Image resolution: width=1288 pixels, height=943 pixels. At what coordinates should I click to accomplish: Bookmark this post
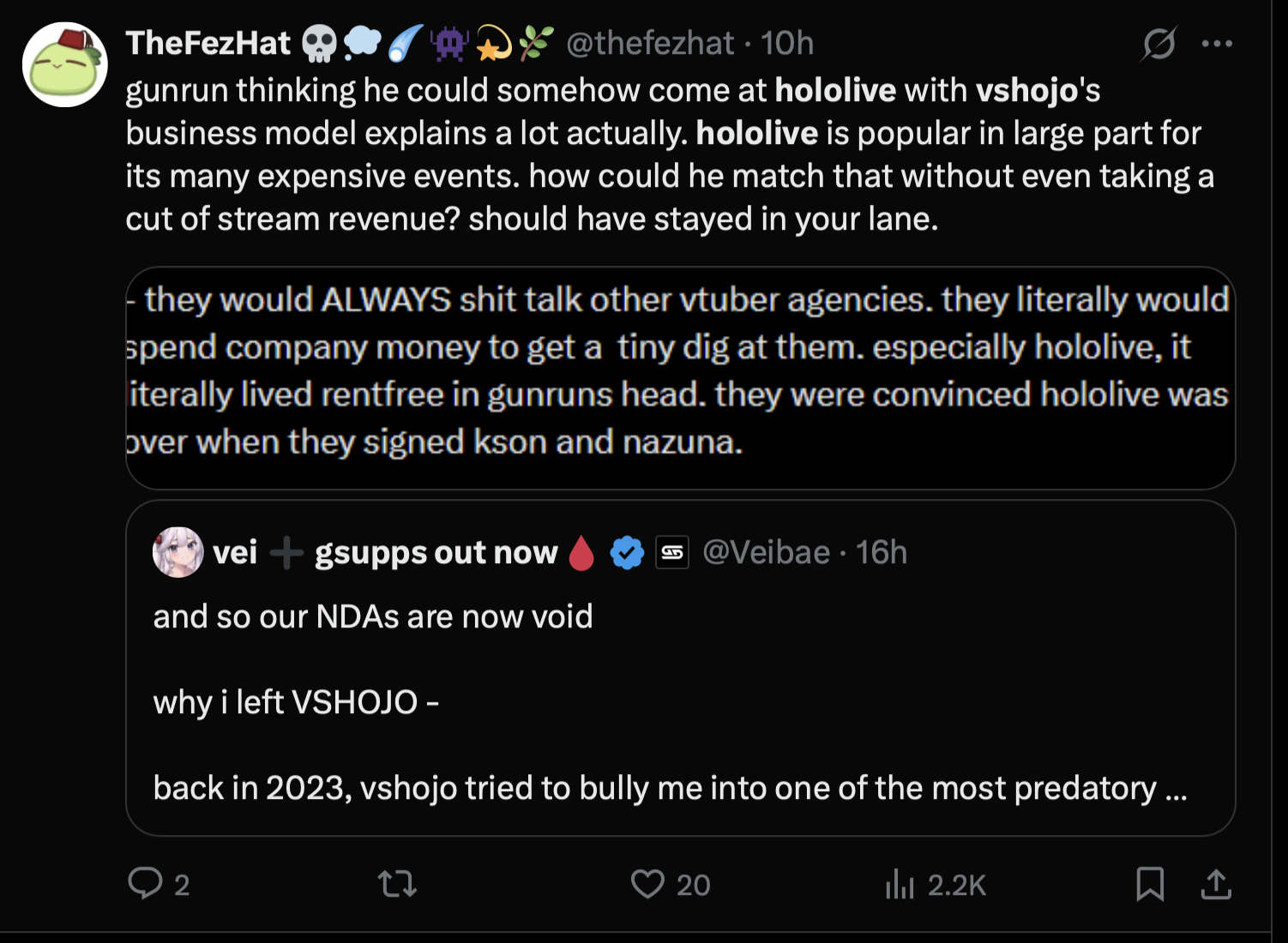tap(1150, 884)
